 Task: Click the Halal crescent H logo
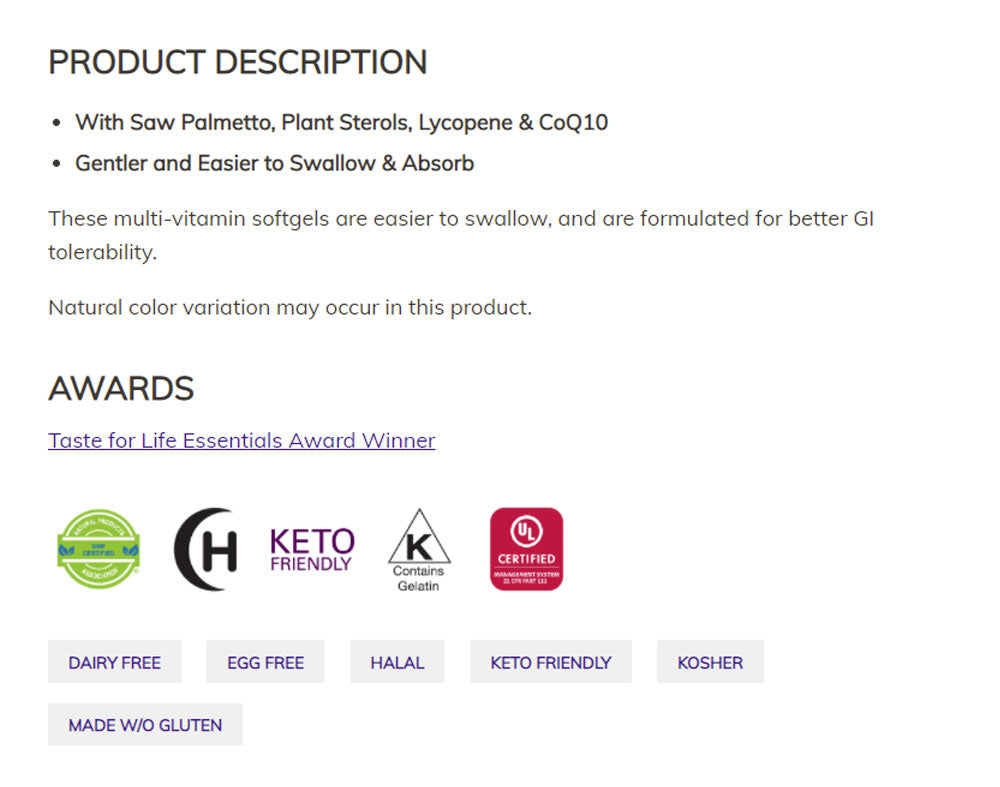click(x=205, y=549)
